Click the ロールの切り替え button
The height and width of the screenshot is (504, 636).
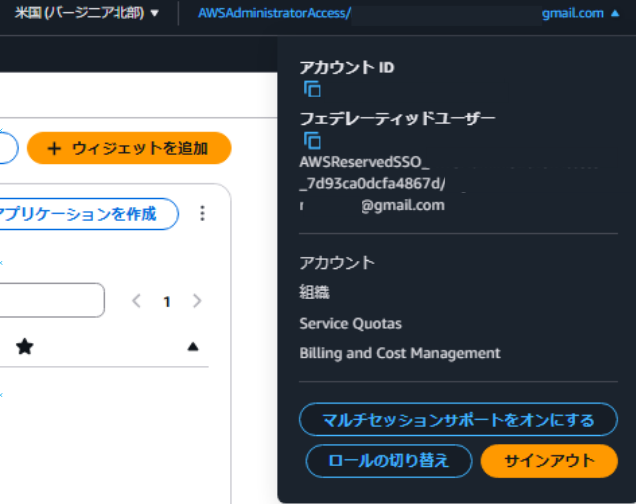coord(389,461)
